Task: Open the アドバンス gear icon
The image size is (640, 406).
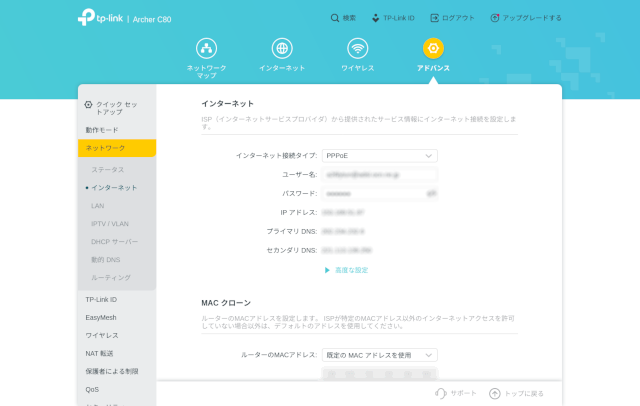Action: (x=433, y=48)
